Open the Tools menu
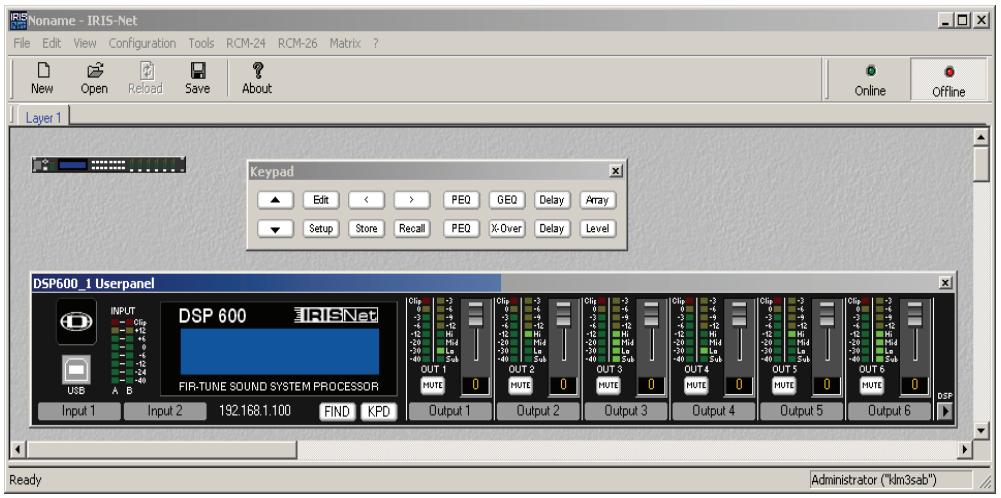This screenshot has height=498, width=1001. click(x=201, y=43)
